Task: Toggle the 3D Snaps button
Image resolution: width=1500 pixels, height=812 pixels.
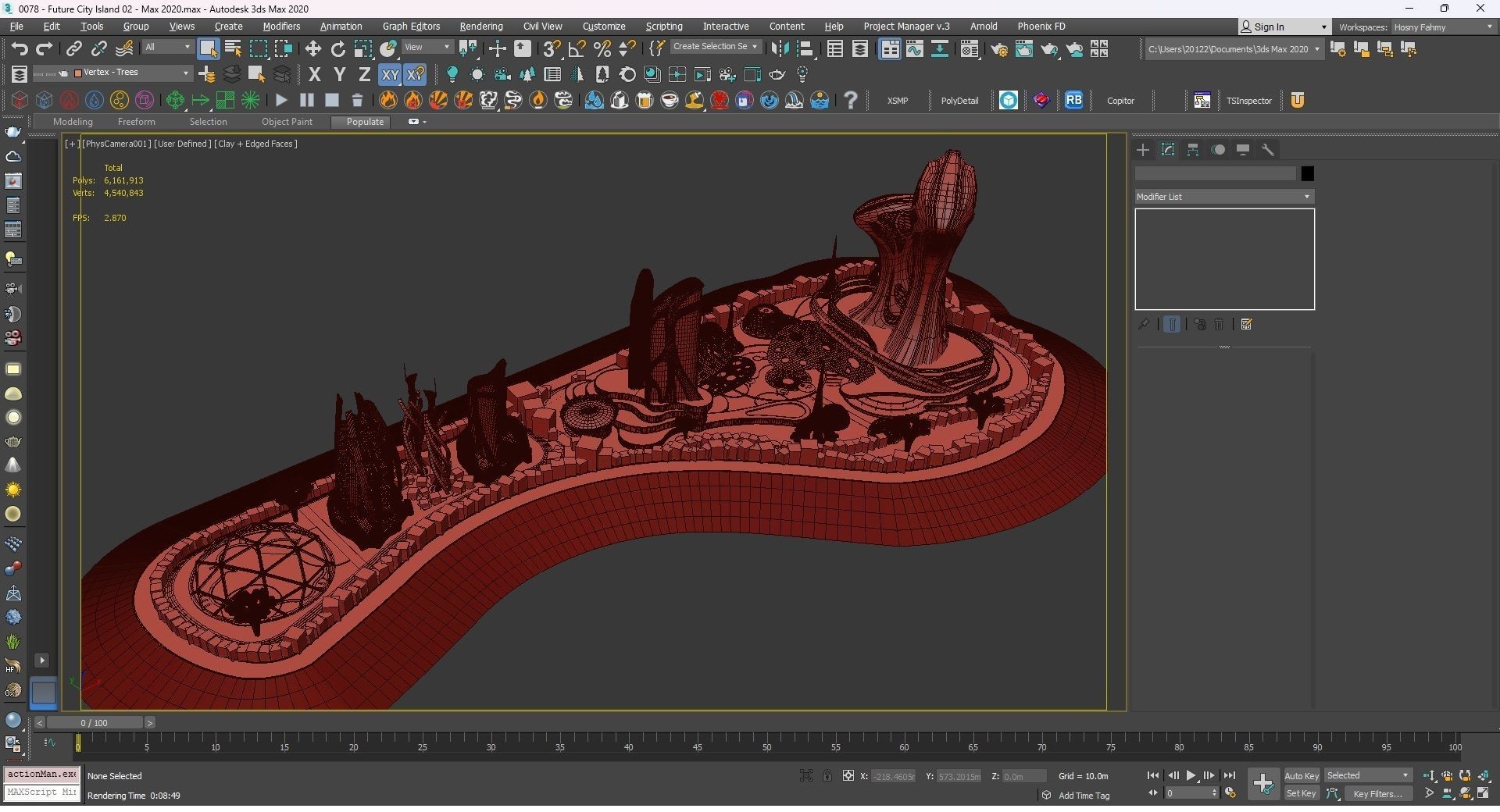Action: coord(552,49)
